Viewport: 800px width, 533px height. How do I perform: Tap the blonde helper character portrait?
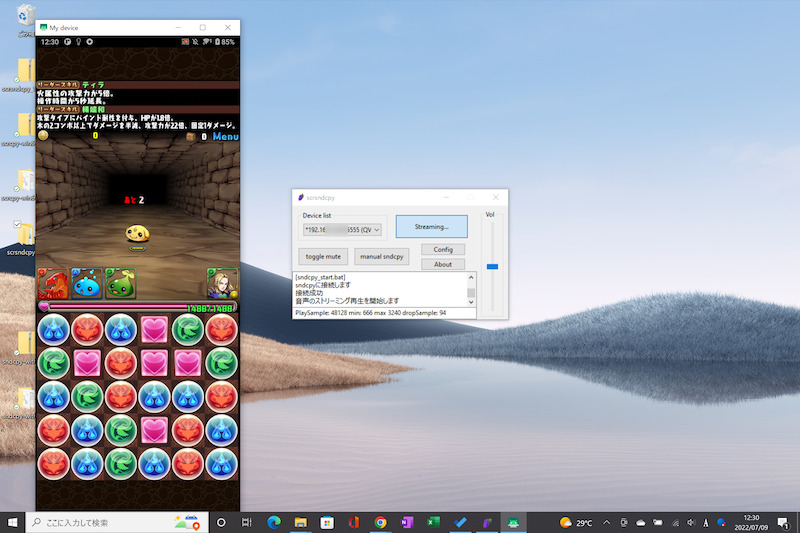223,283
